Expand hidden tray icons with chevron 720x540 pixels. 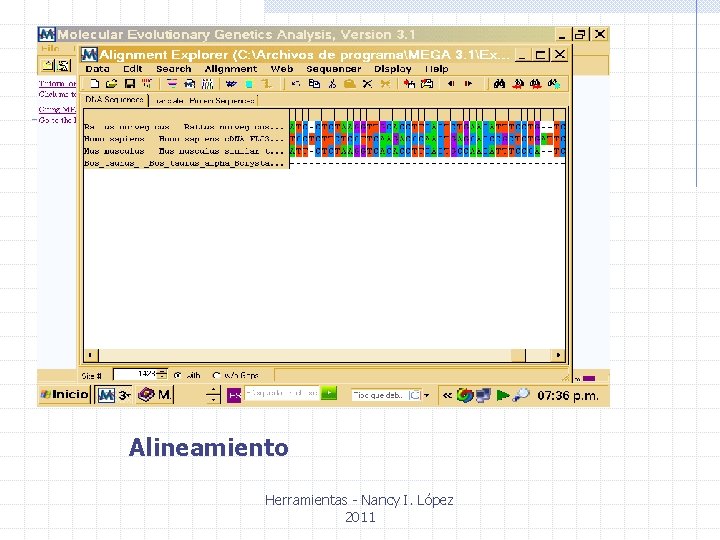click(x=447, y=395)
